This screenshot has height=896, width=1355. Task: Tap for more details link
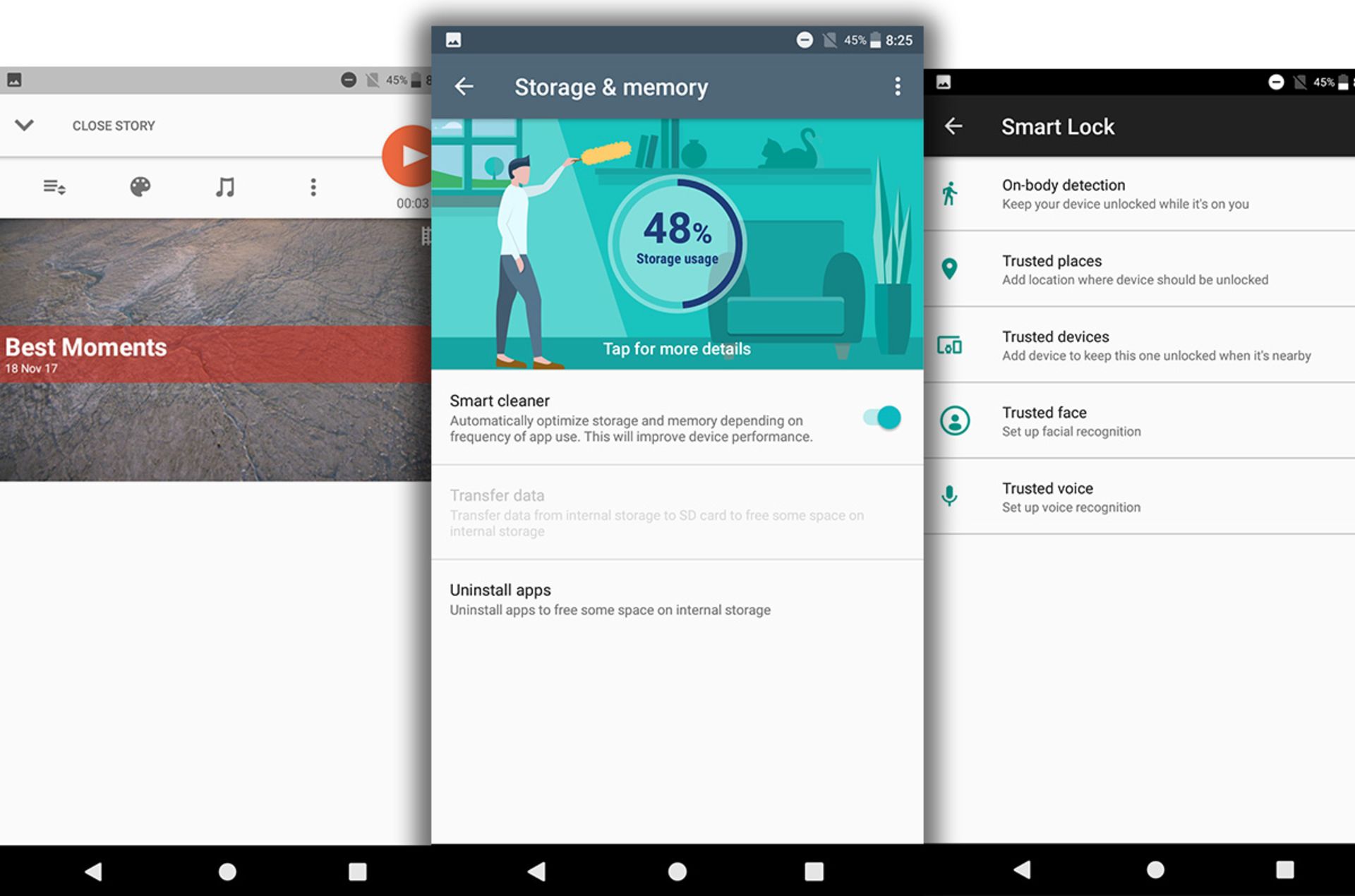[676, 349]
